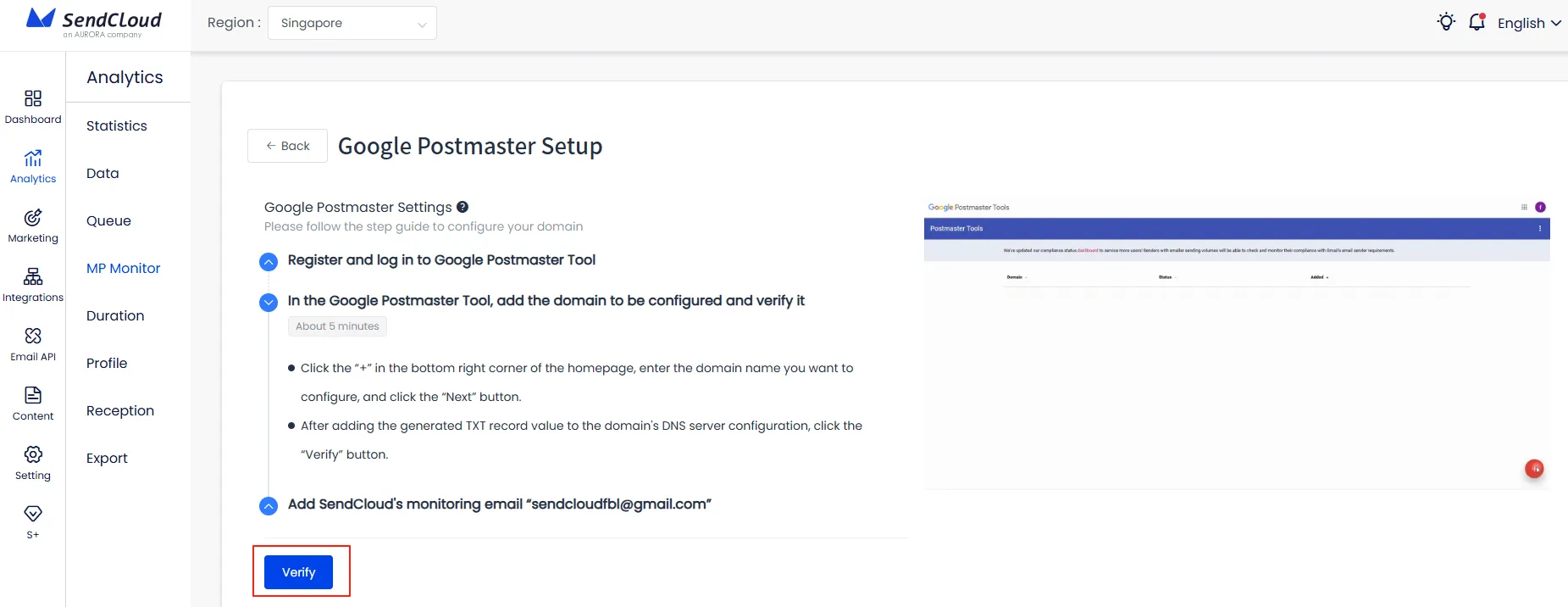Click the Google Postmaster Settings label

coord(358,207)
